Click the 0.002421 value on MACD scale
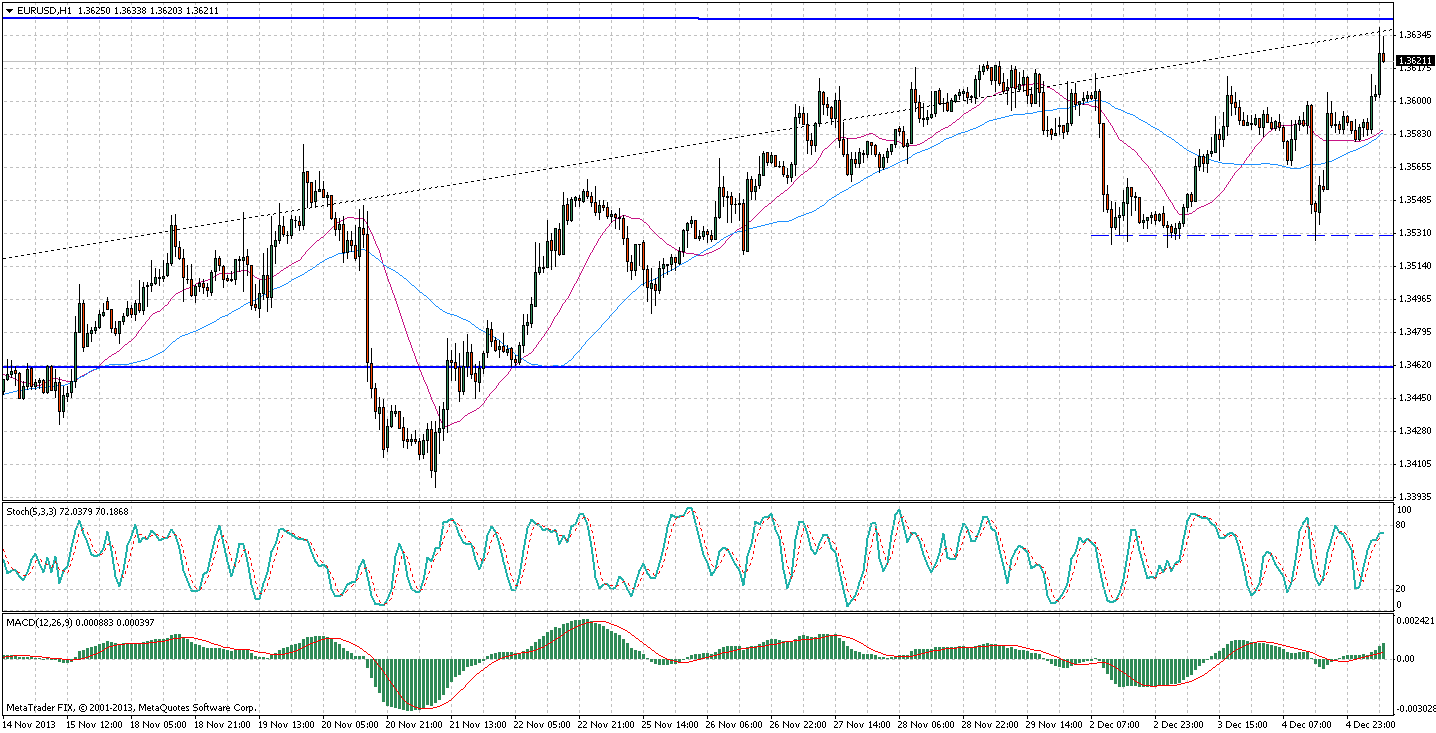 point(1414,623)
